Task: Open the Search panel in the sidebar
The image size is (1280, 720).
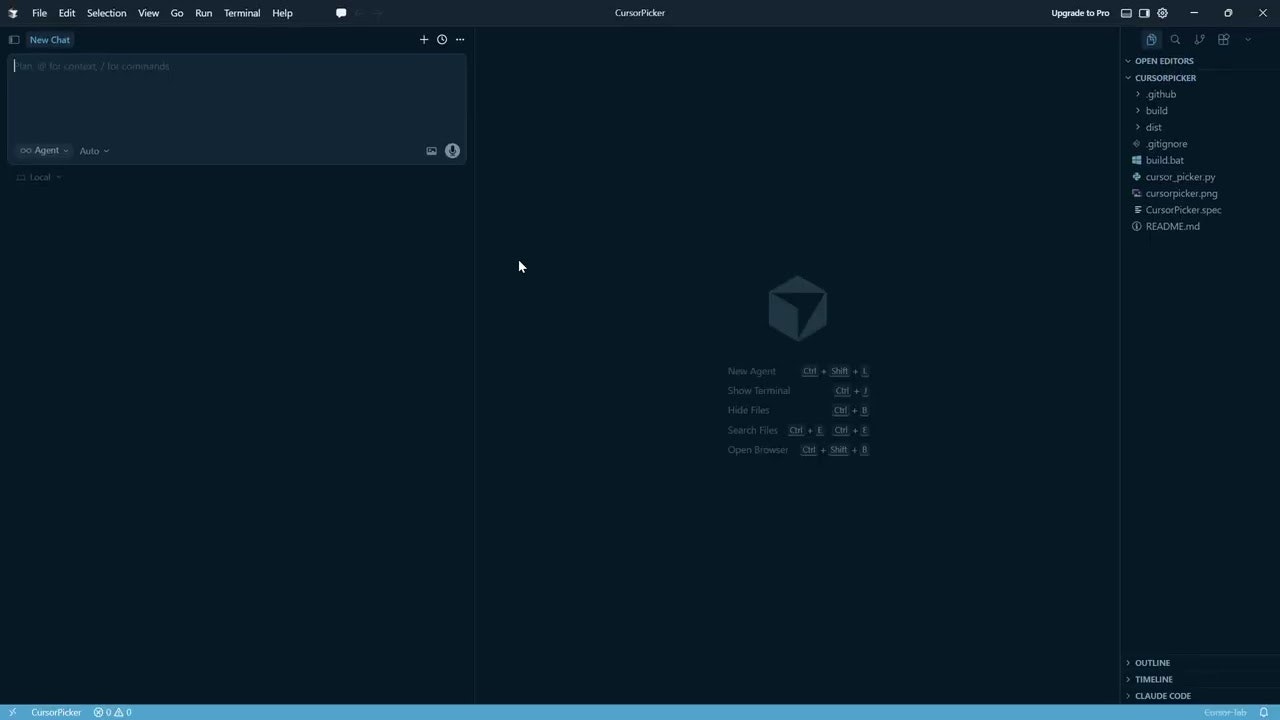Action: tap(1175, 39)
